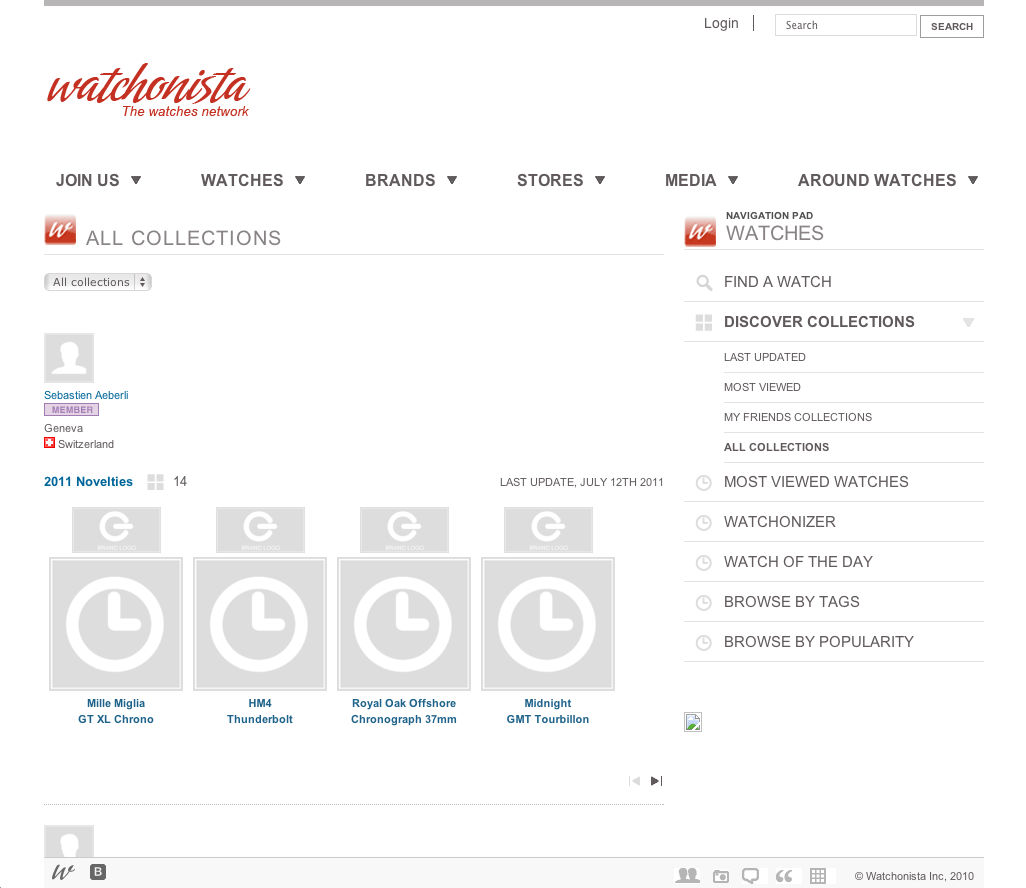Viewport: 1026px width, 888px height.
Task: Click the broken image icon in sidebar
Action: click(x=693, y=722)
